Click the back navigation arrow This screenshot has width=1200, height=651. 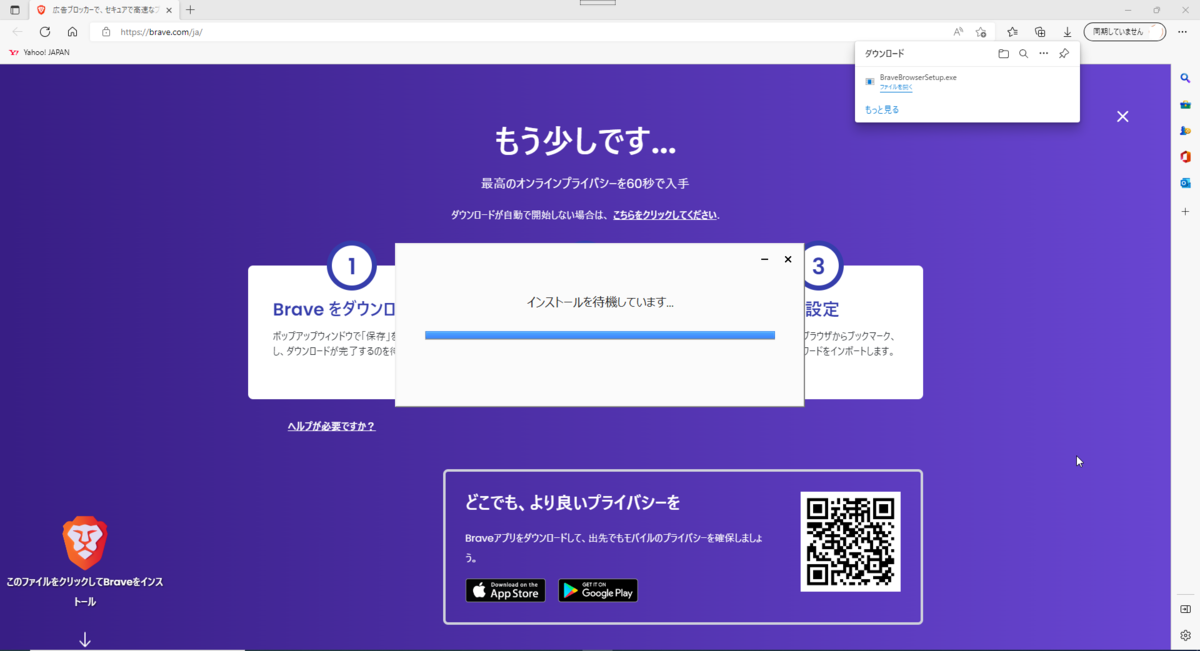pos(17,32)
